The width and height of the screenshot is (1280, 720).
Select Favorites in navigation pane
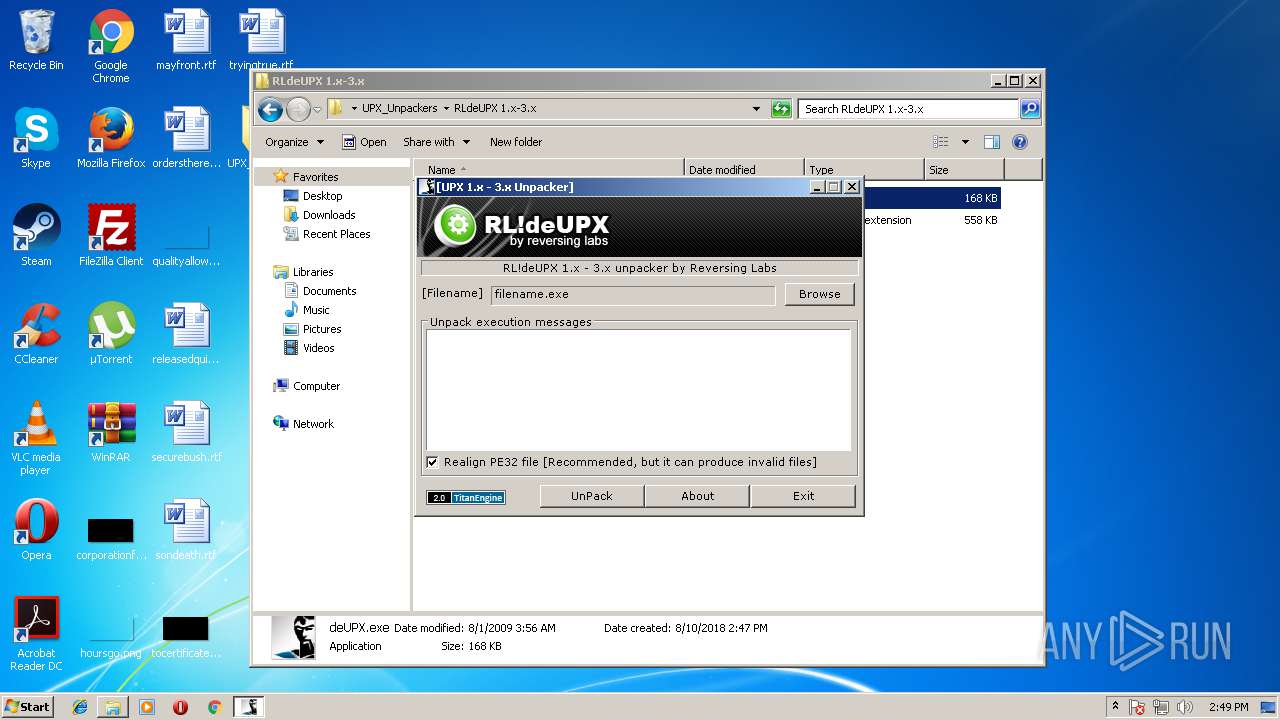(315, 177)
